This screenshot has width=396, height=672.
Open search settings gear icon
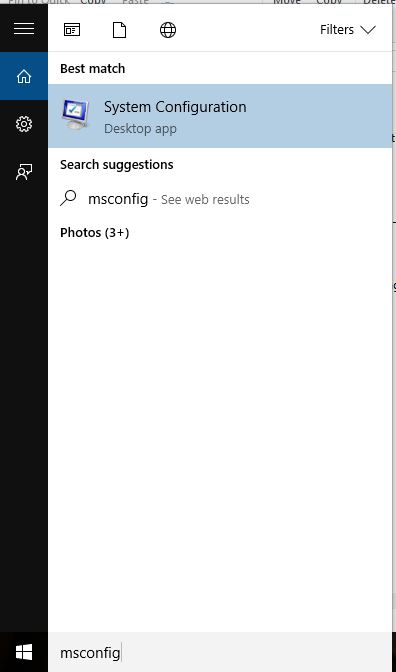tap(24, 124)
